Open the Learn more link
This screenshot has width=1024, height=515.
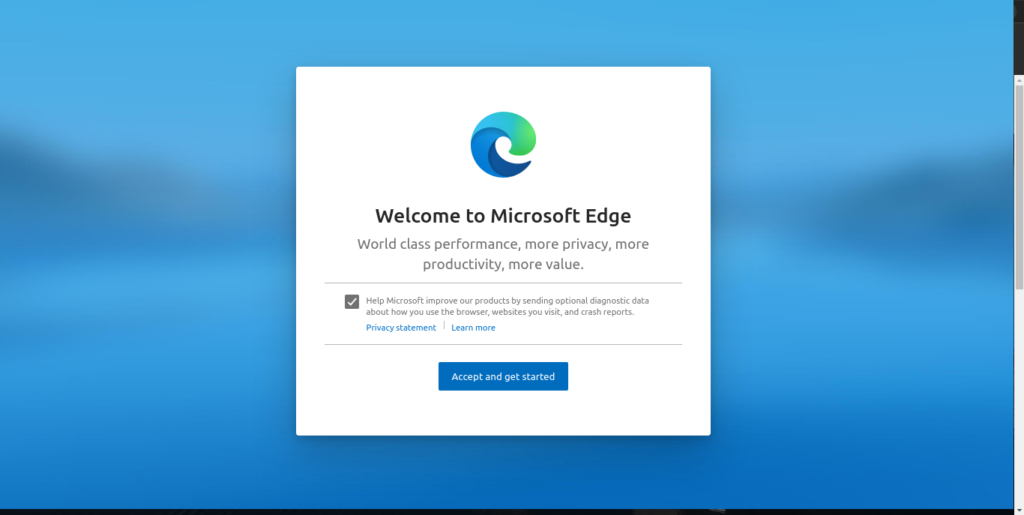point(473,328)
